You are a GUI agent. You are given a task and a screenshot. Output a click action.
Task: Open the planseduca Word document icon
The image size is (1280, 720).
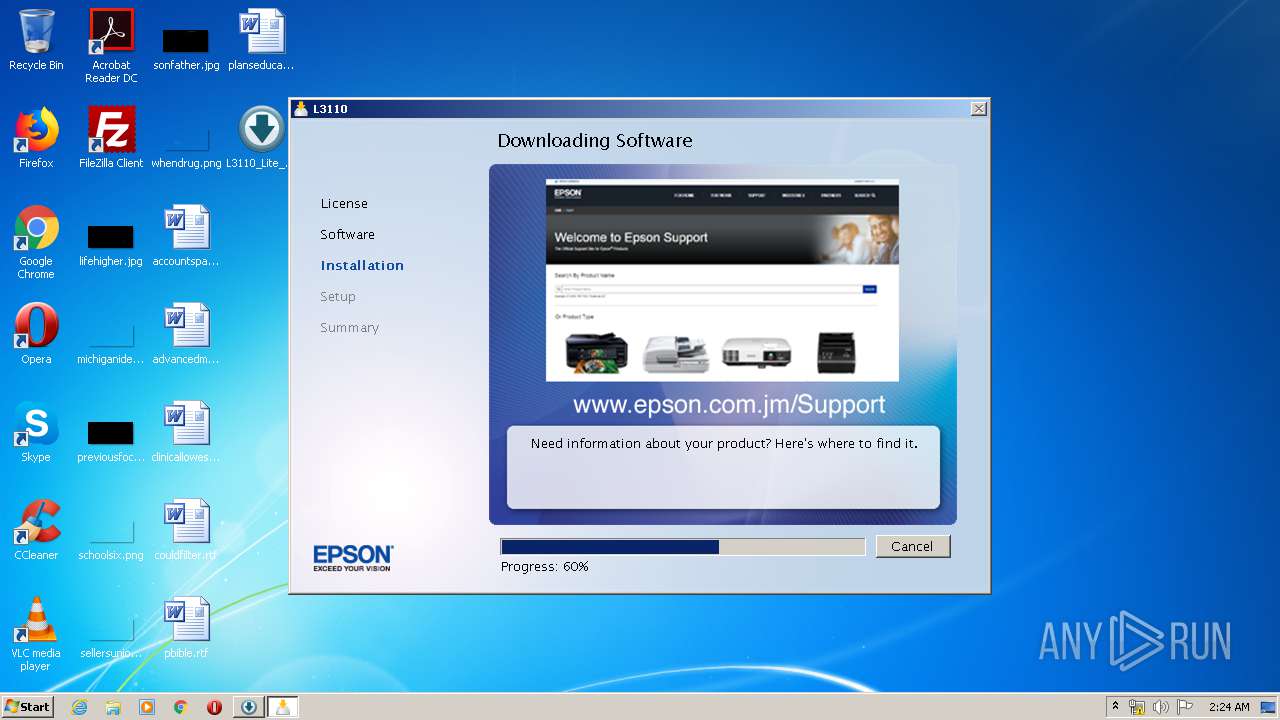point(261,40)
